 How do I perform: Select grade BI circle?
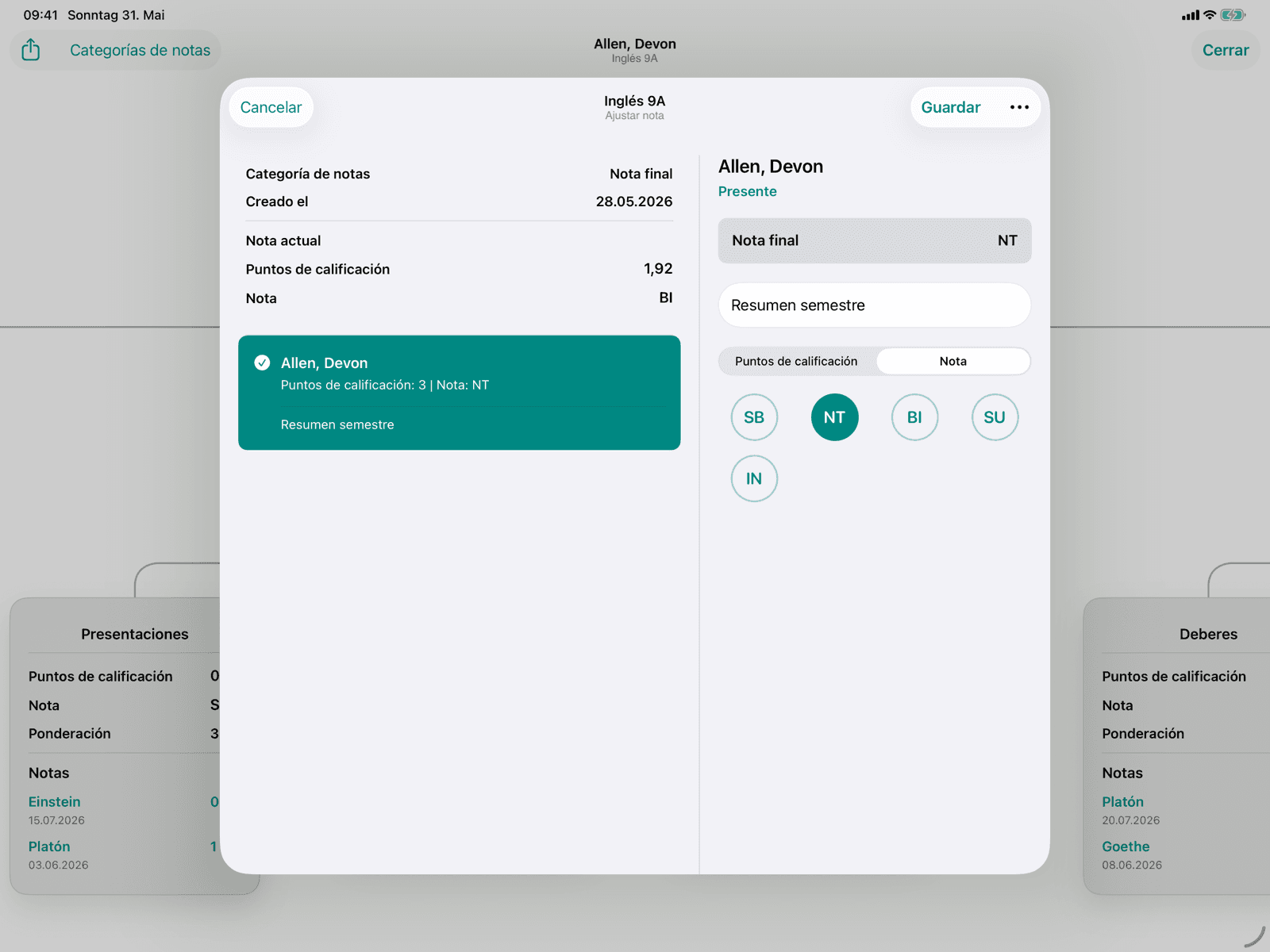coord(914,417)
